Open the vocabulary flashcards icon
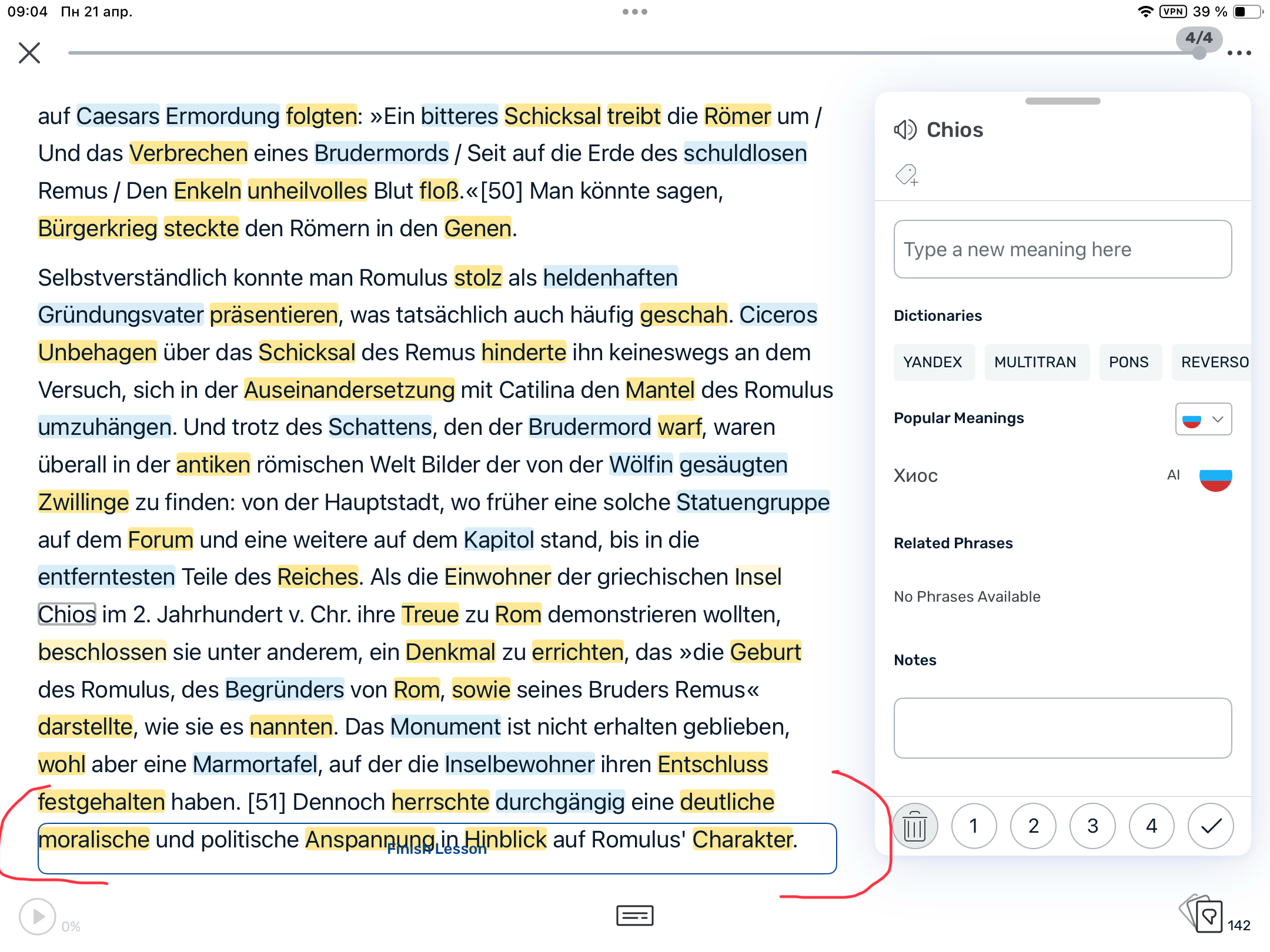 1202,913
